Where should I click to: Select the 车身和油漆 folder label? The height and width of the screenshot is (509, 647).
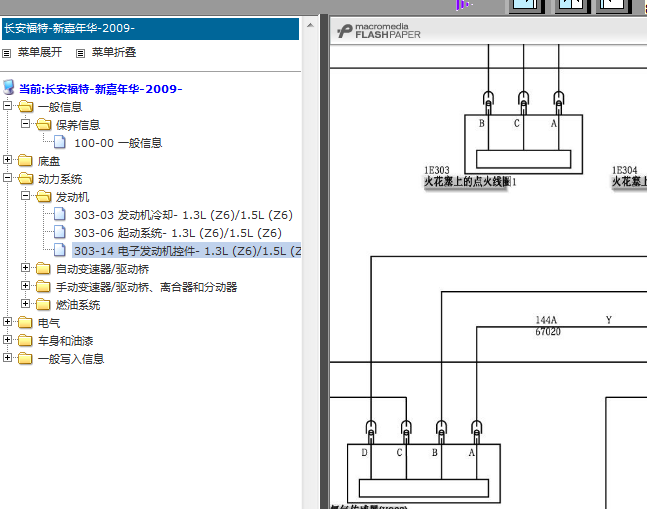pyautogui.click(x=66, y=341)
